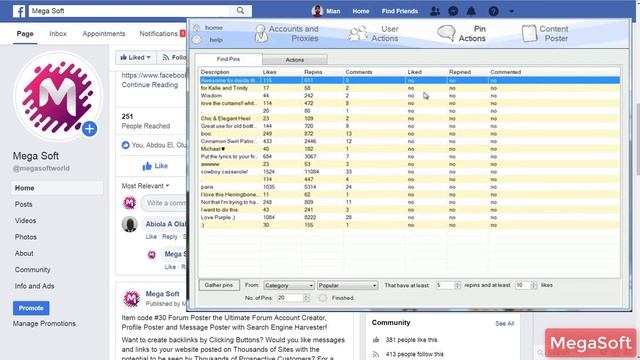Click the Gather pins button
The image size is (640, 360).
pyautogui.click(x=219, y=285)
